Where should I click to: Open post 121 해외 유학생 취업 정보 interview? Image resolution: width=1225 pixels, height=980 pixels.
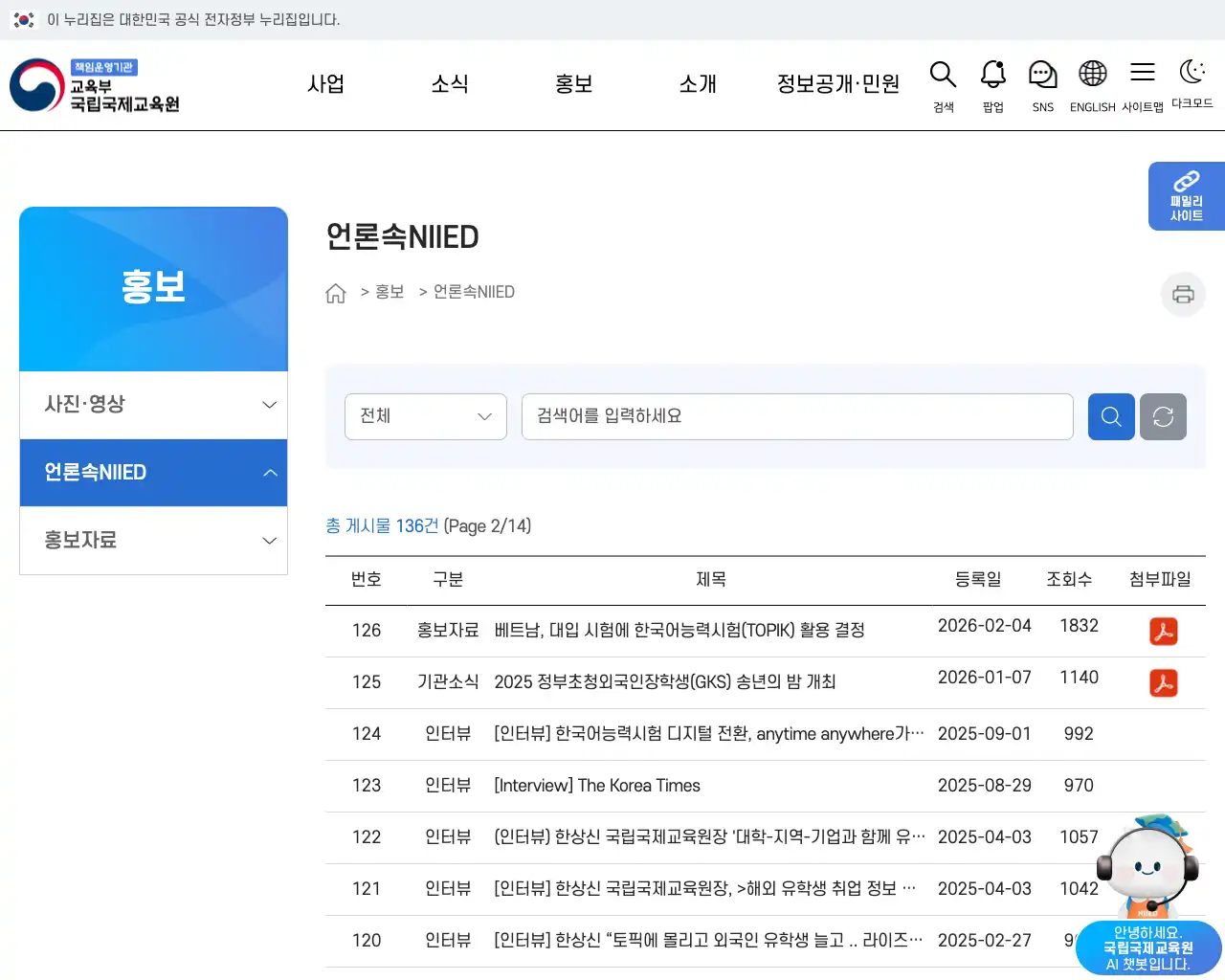click(705, 889)
